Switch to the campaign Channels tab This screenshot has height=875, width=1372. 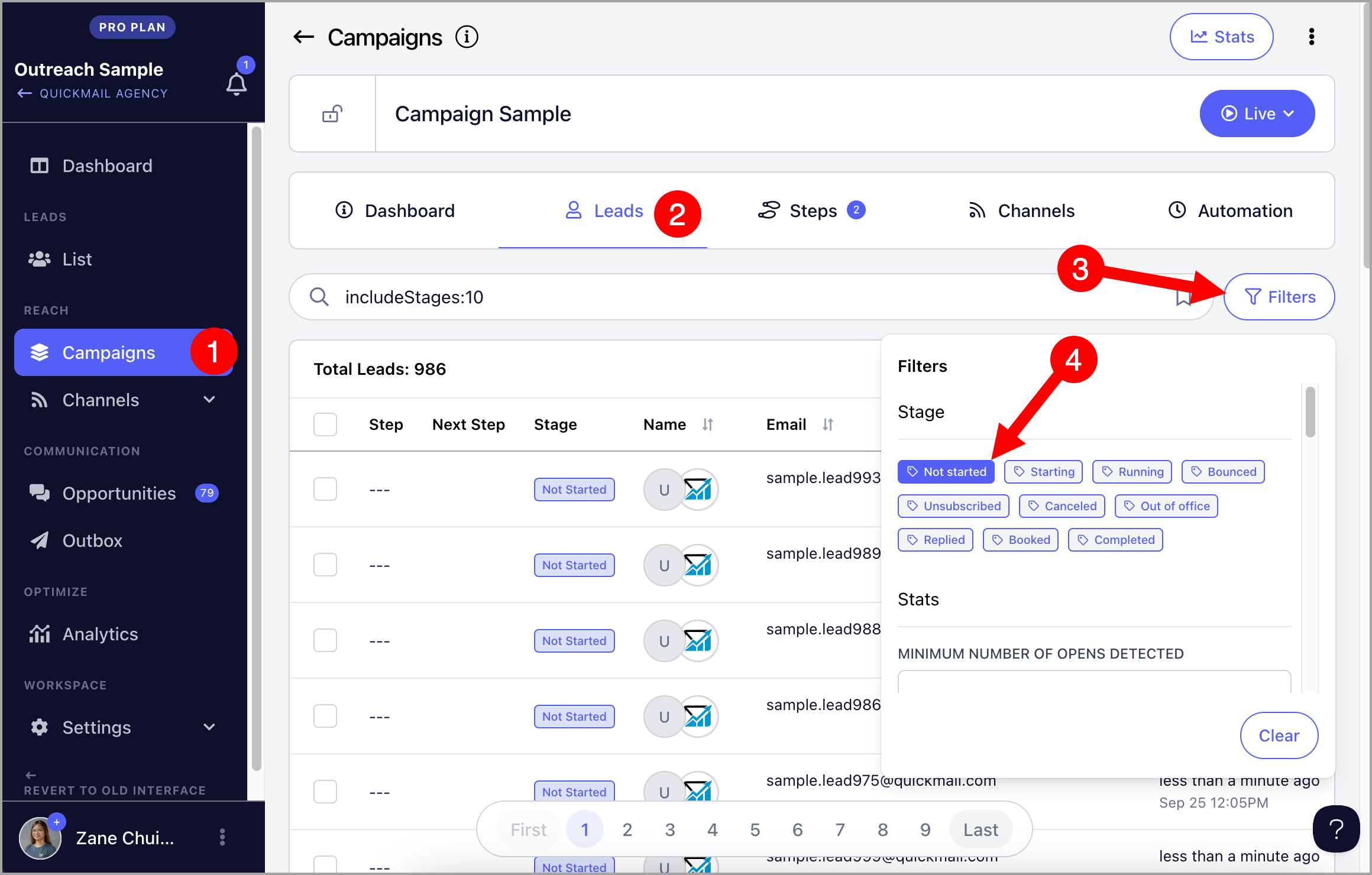coord(1021,210)
